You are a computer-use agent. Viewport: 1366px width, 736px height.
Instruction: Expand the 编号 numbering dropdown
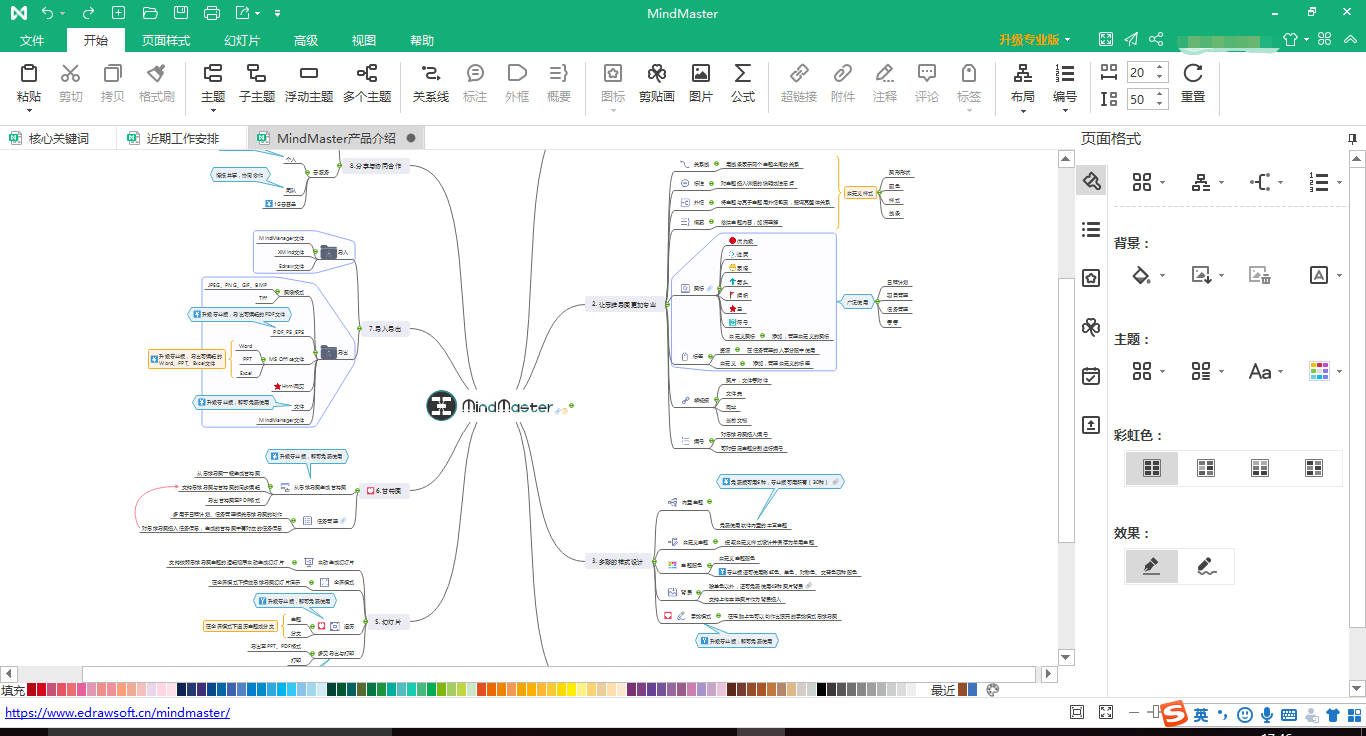(x=1065, y=112)
